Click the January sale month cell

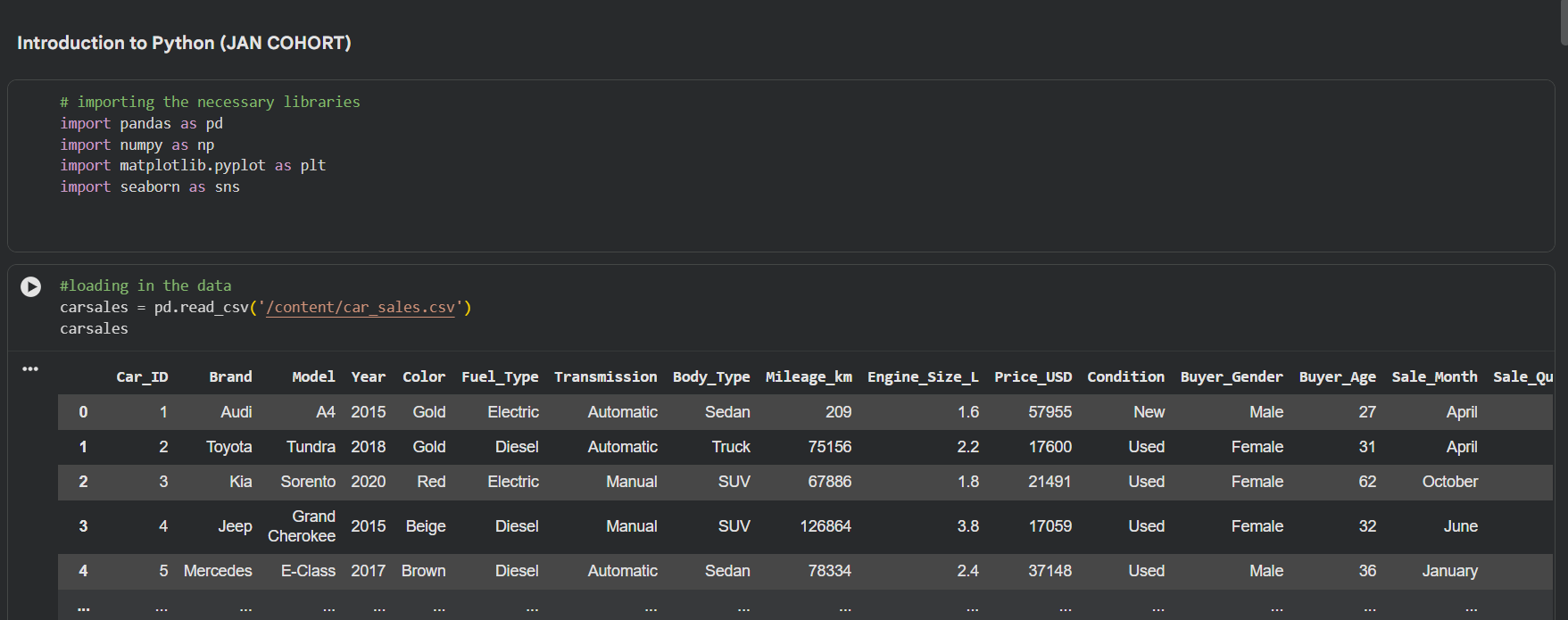tap(1450, 571)
